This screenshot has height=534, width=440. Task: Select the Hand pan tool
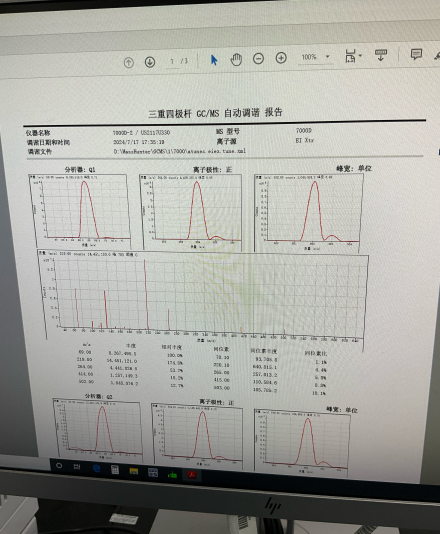[236, 59]
